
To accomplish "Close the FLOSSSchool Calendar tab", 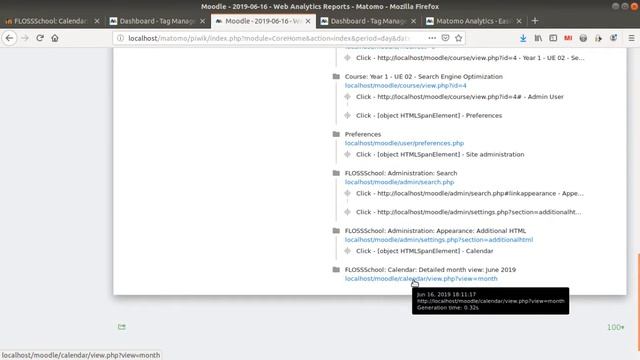I will 97,21.
